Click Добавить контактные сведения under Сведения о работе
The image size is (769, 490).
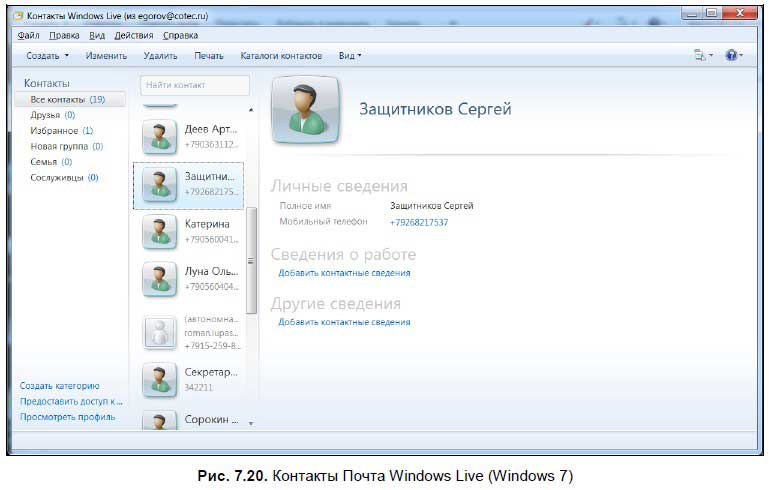click(x=344, y=273)
